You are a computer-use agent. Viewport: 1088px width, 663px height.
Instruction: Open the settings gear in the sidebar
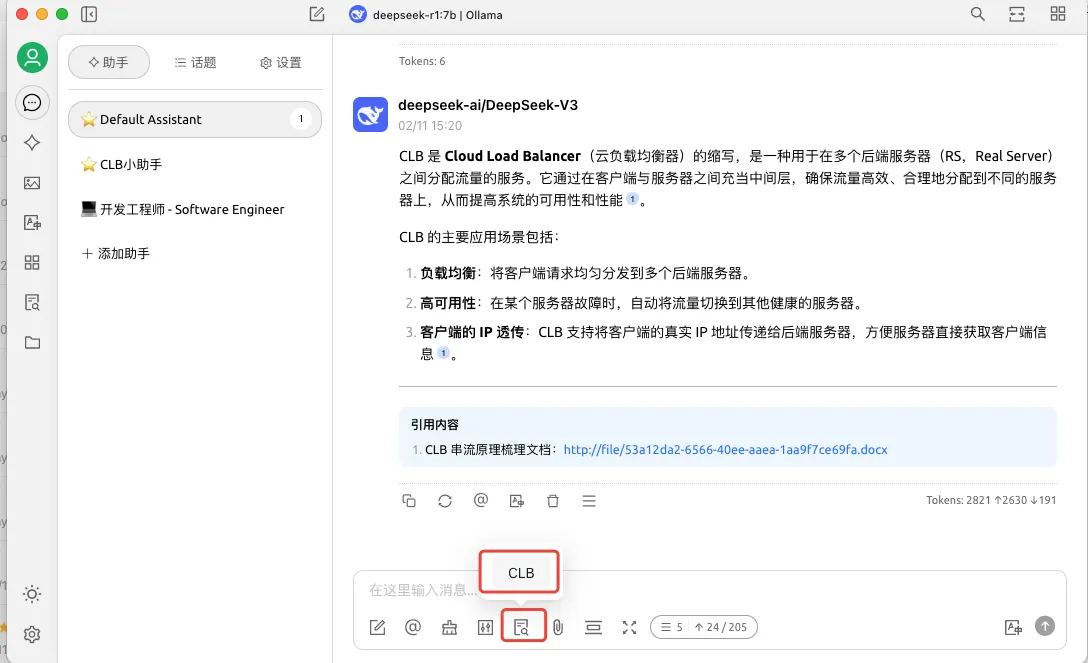tap(32, 635)
